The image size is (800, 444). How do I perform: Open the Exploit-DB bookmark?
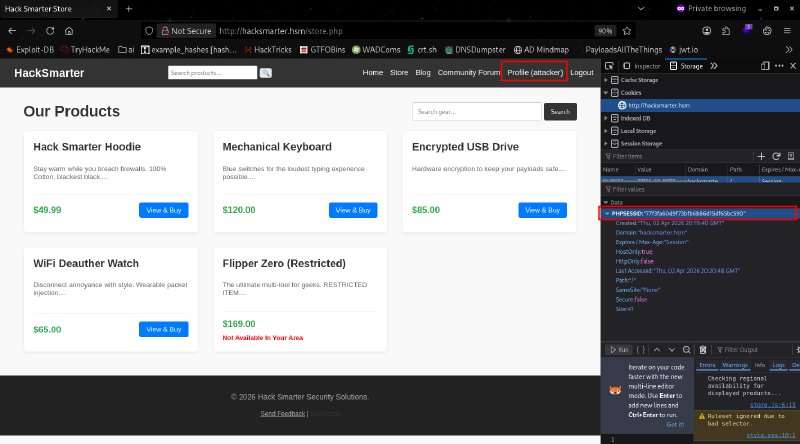point(31,50)
